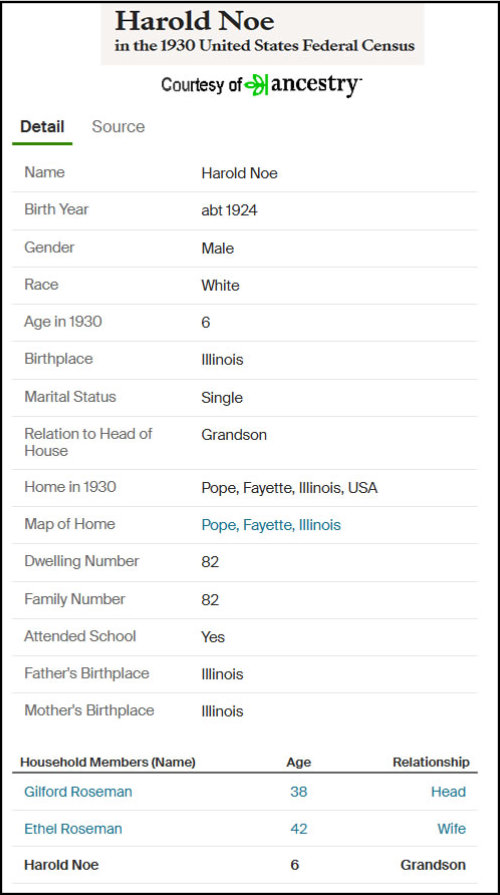Click Gilford Roseman's age 38
Viewport: 500px width, 895px height.
[299, 792]
